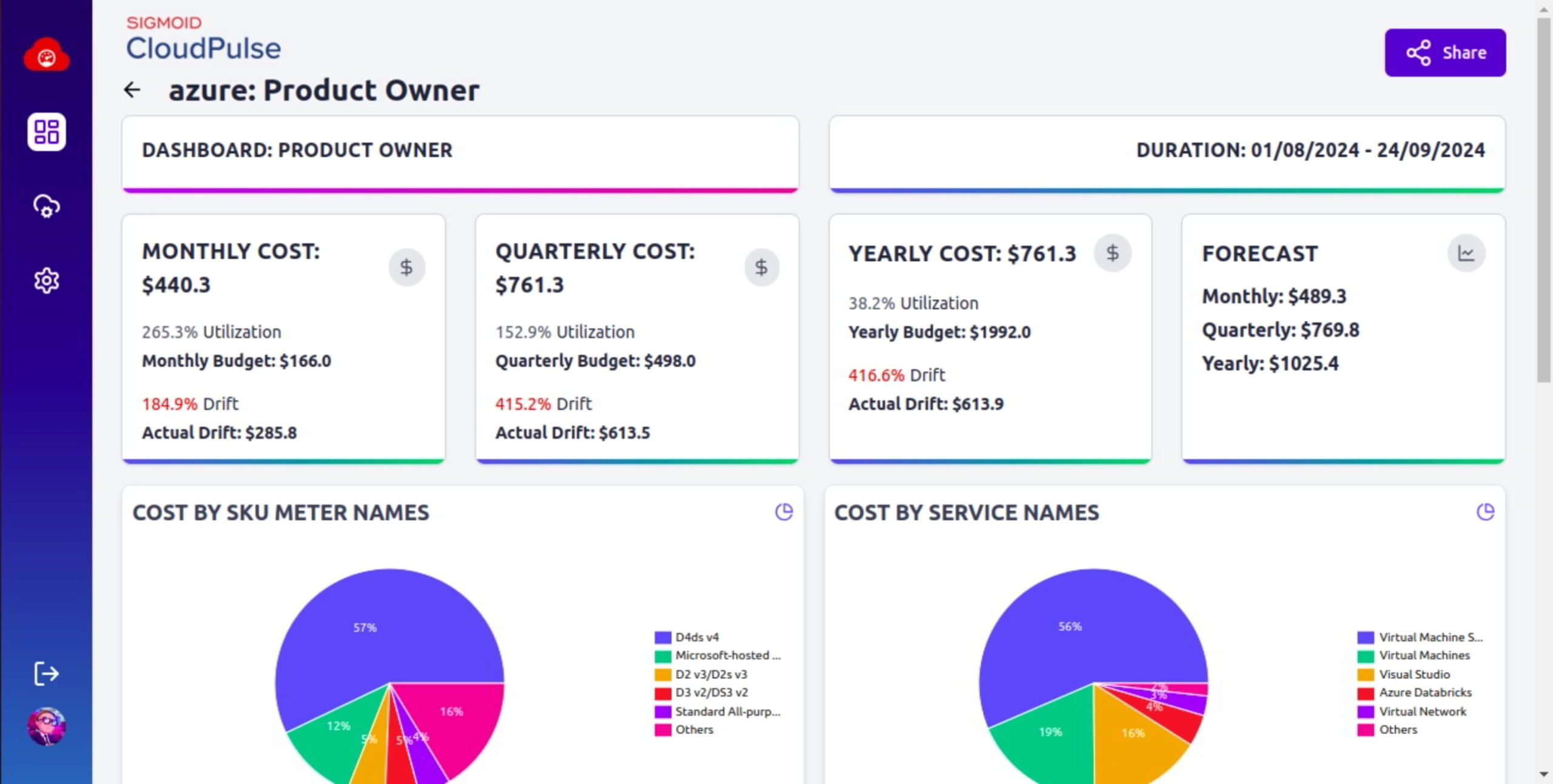The height and width of the screenshot is (784, 1553).
Task: Click the back arrow beside azure title
Action: 132,90
